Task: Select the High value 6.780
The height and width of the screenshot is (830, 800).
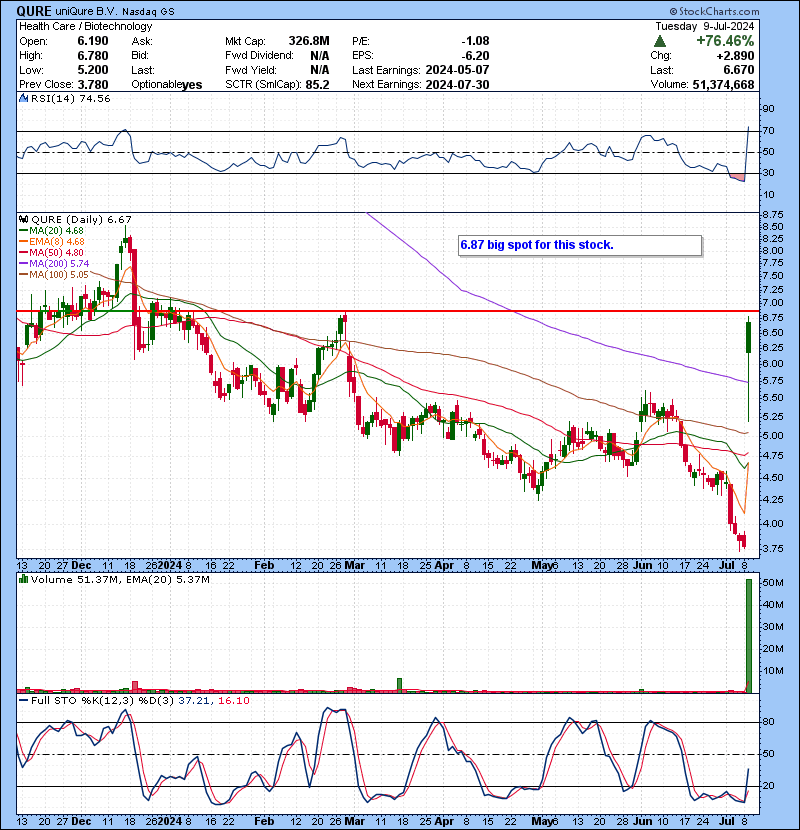Action: 93,56
